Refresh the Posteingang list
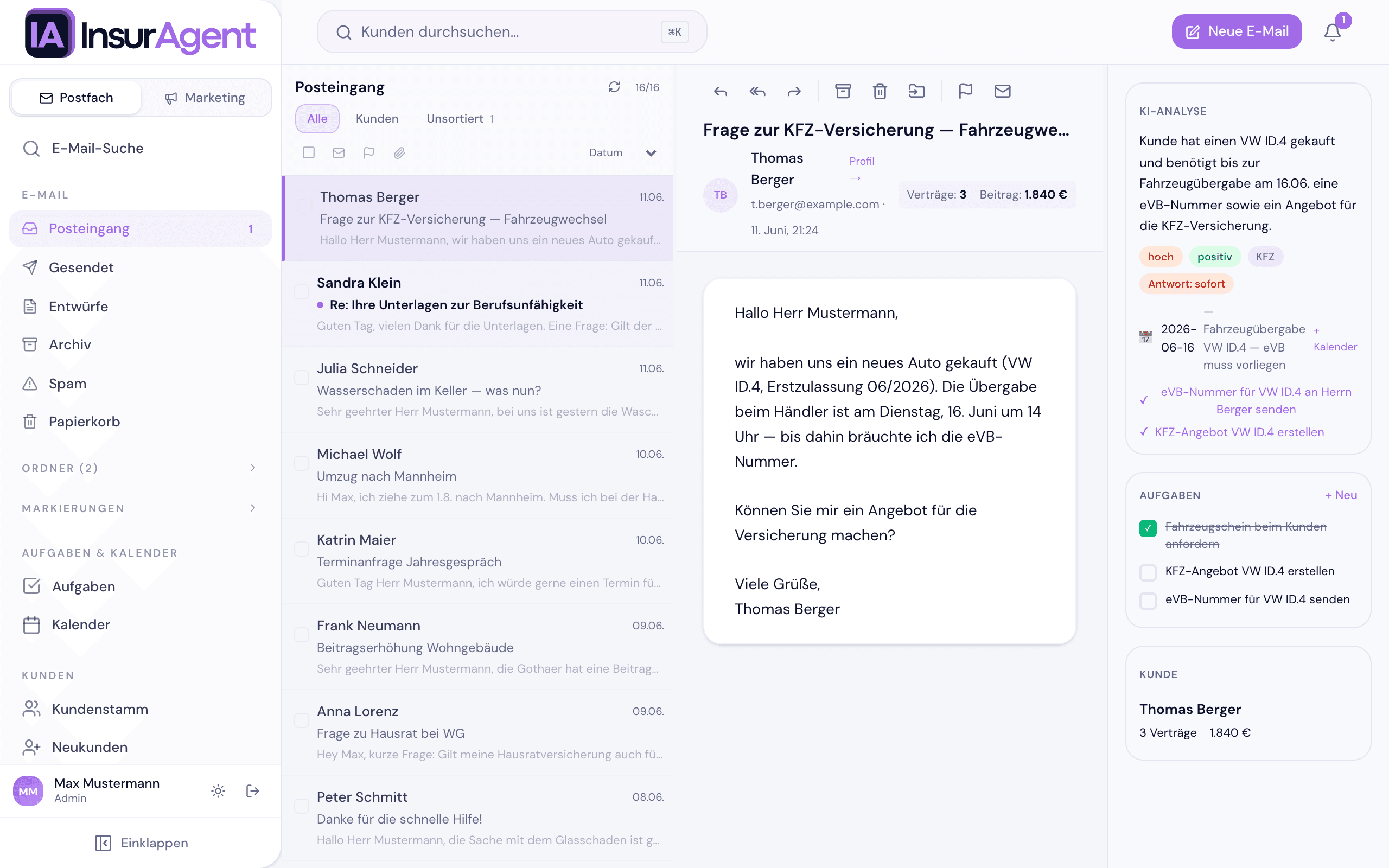The image size is (1389, 868). tap(614, 87)
